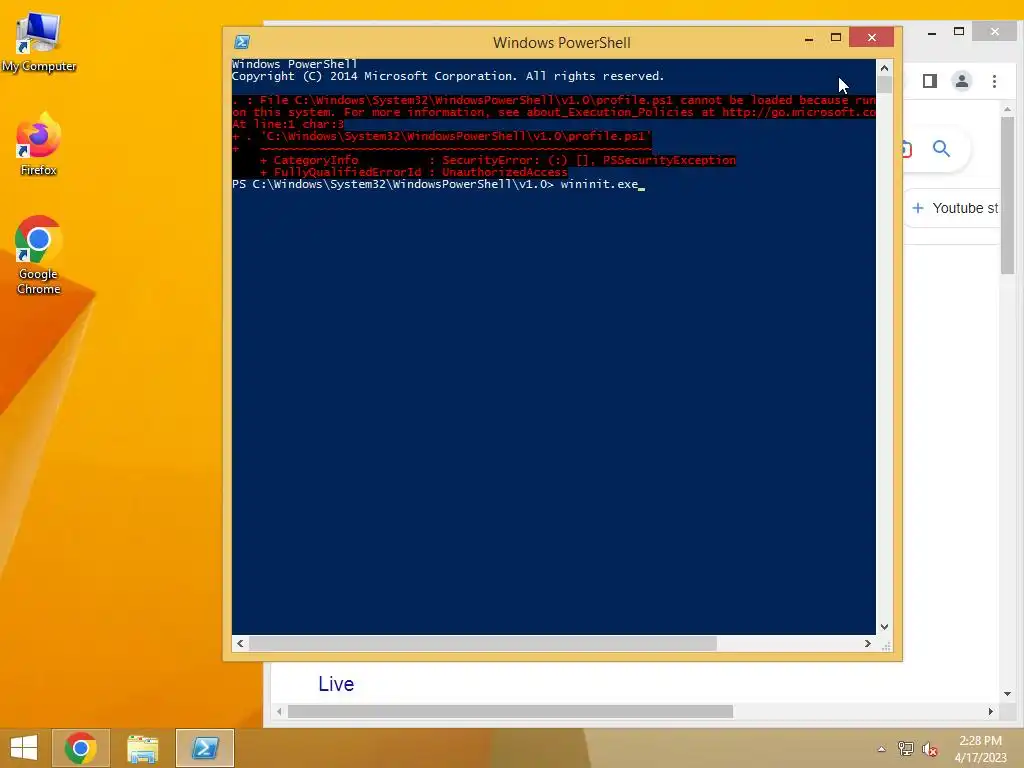Click the PowerShell horizontal scrollbar thumb
1024x768 pixels.
point(483,643)
